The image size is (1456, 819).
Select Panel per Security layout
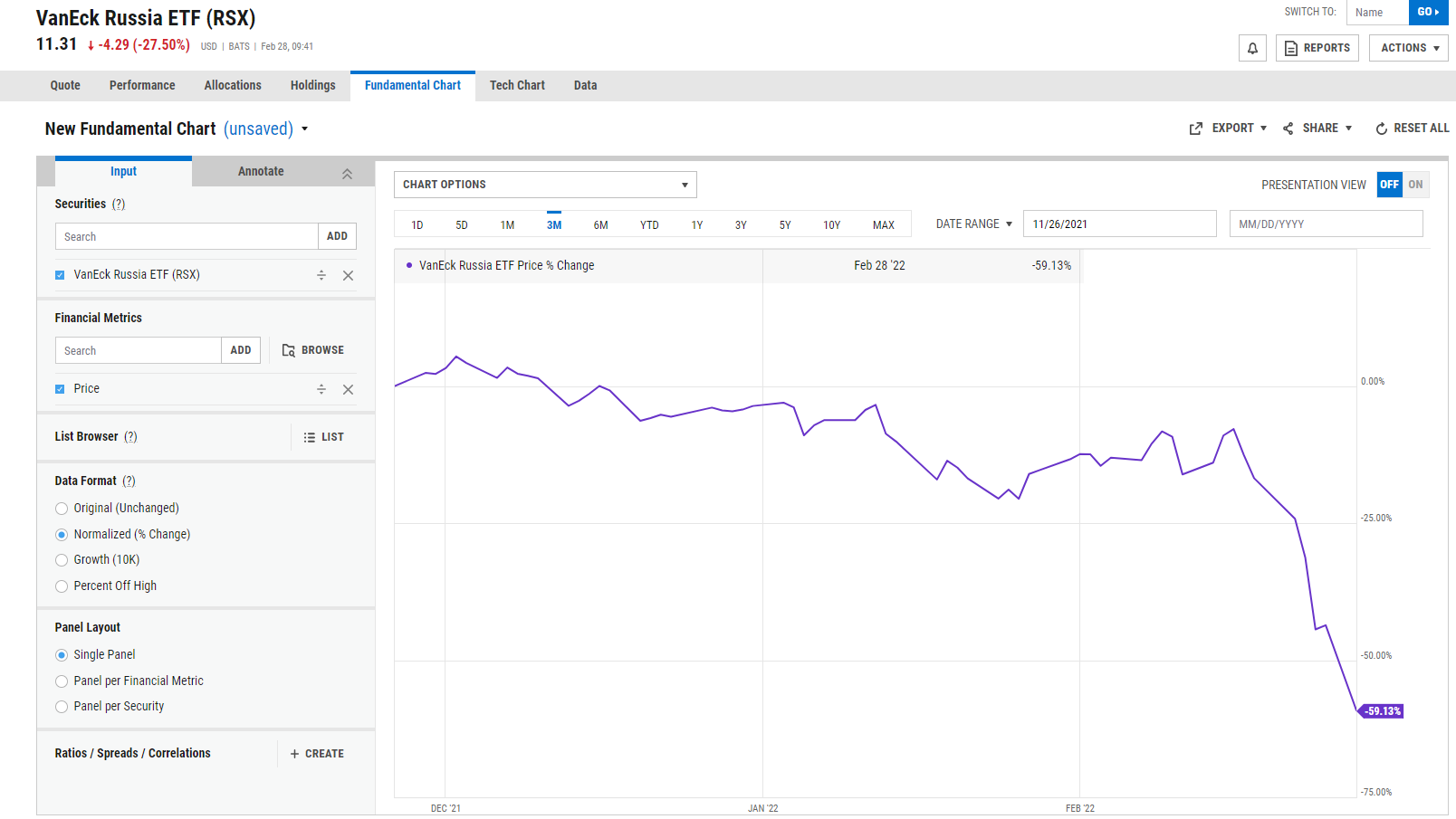click(62, 707)
